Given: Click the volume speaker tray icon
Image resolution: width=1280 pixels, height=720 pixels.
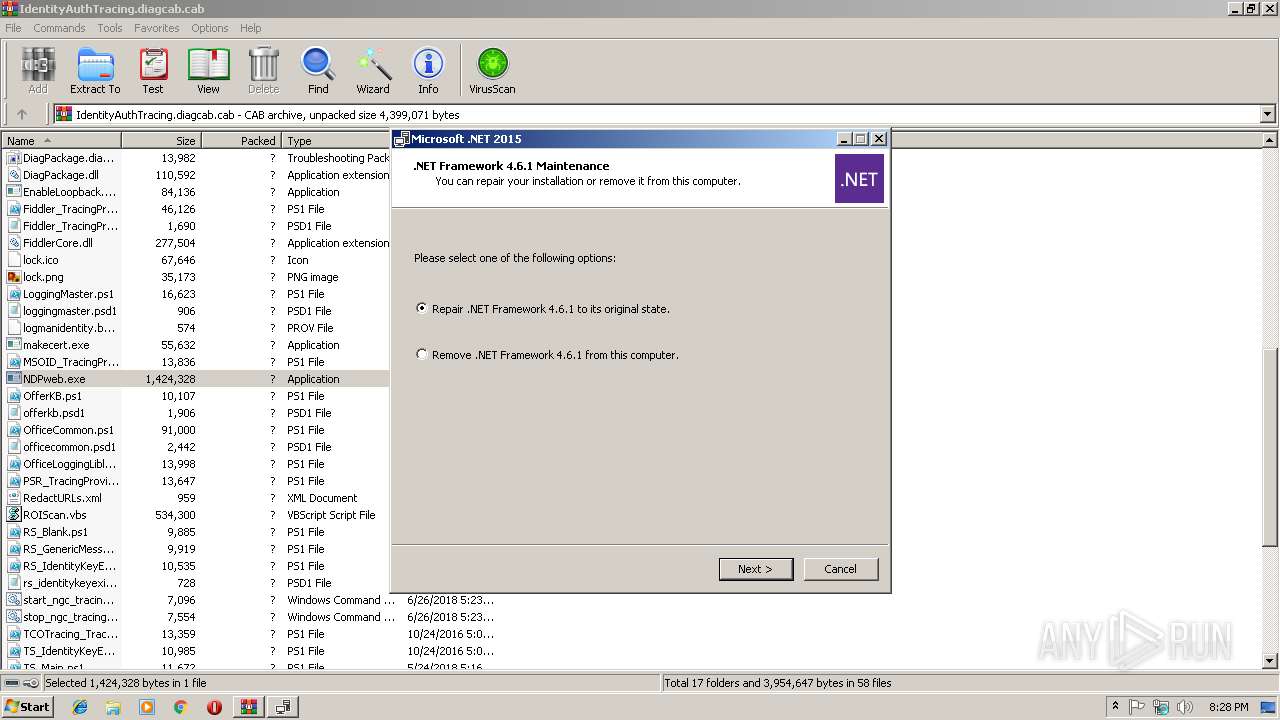Looking at the screenshot, I should coord(1185,707).
